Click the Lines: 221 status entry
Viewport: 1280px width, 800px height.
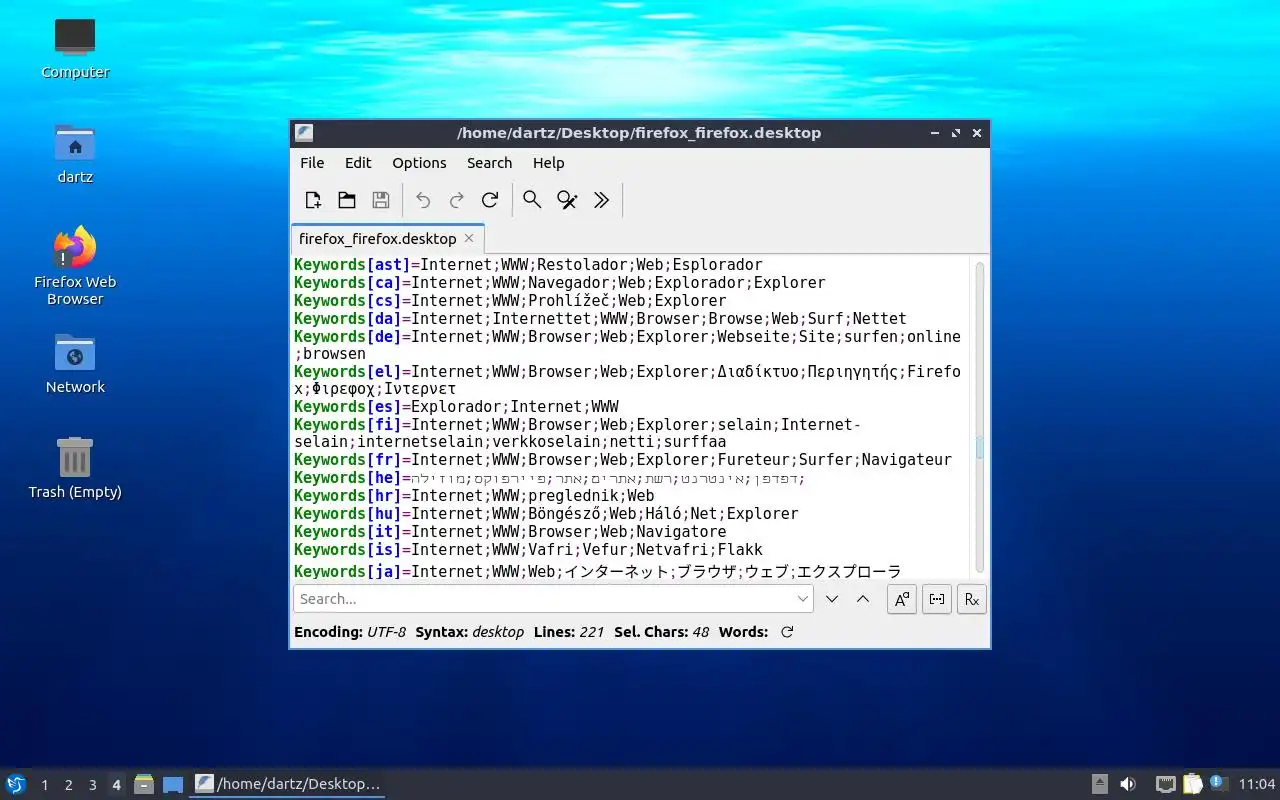click(569, 632)
